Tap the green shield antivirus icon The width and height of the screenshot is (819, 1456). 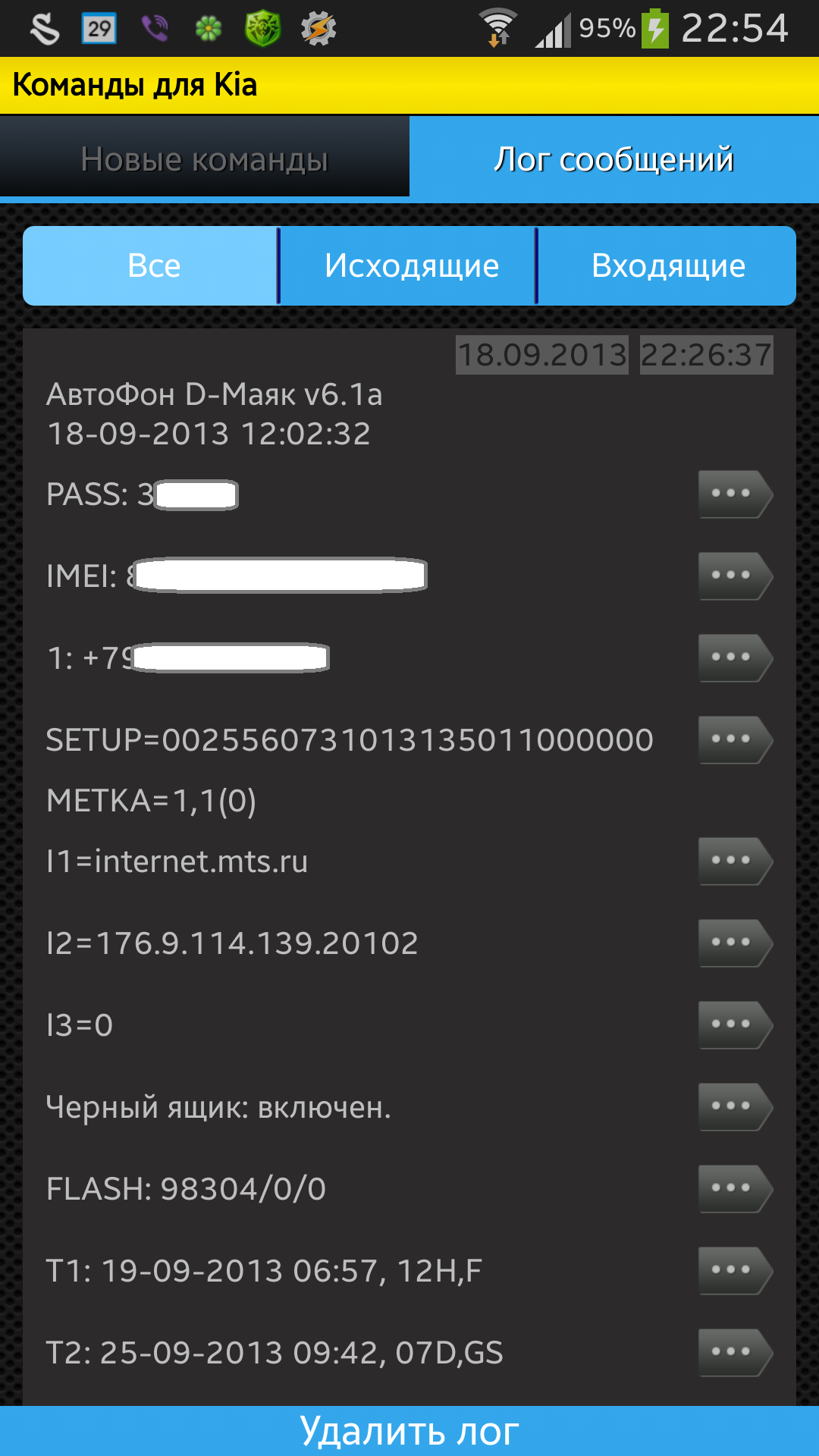tap(263, 29)
